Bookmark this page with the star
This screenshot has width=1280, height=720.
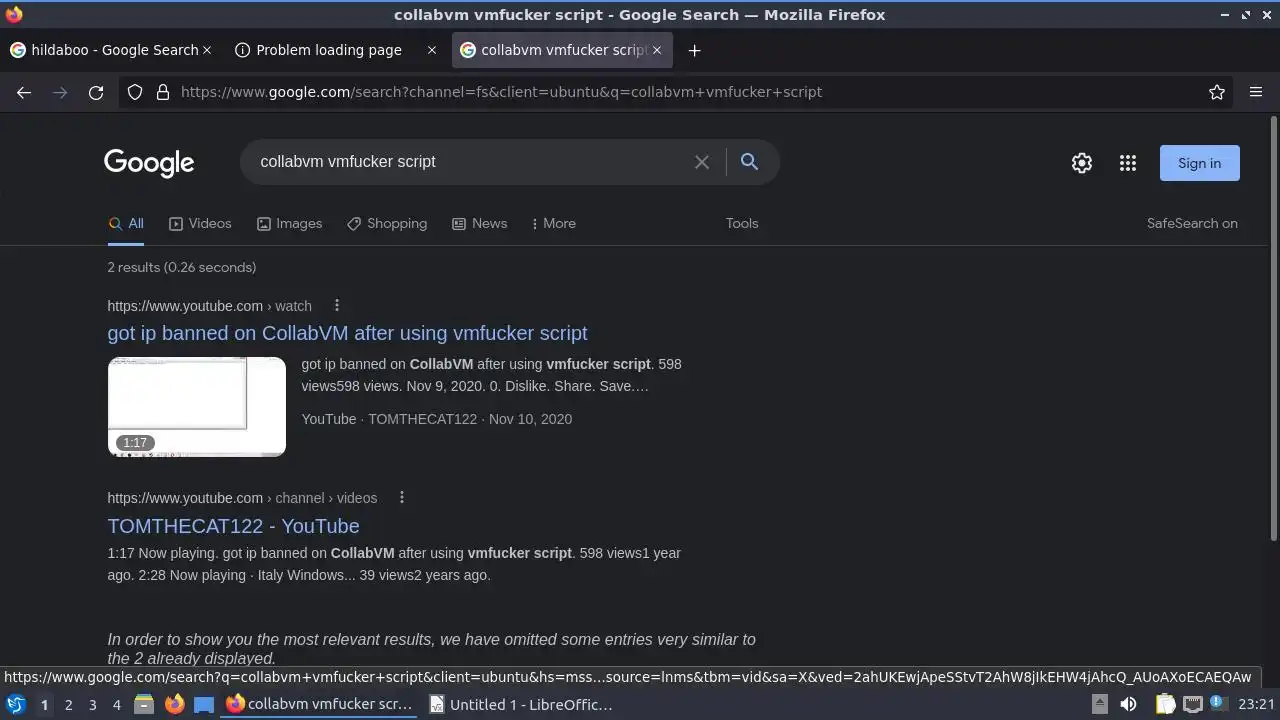pos(1217,92)
